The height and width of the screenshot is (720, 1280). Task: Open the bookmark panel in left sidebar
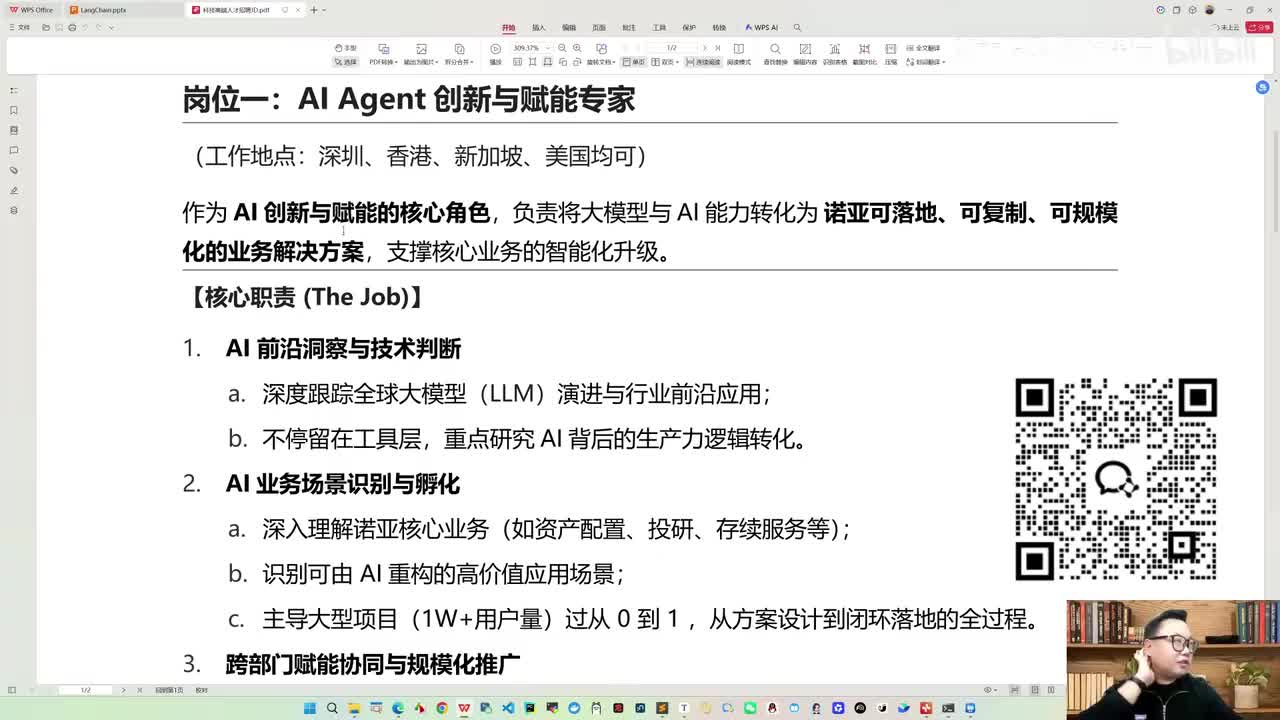13,110
